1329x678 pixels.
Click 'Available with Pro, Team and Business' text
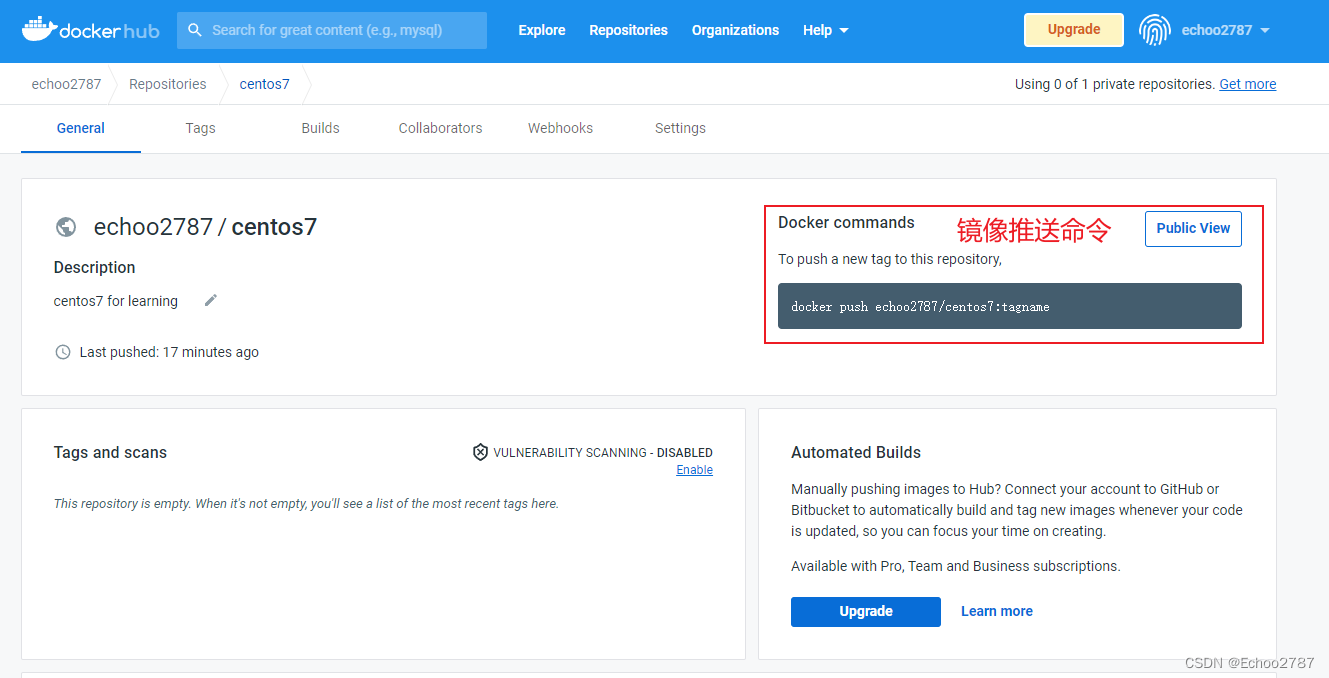pyautogui.click(x=956, y=566)
